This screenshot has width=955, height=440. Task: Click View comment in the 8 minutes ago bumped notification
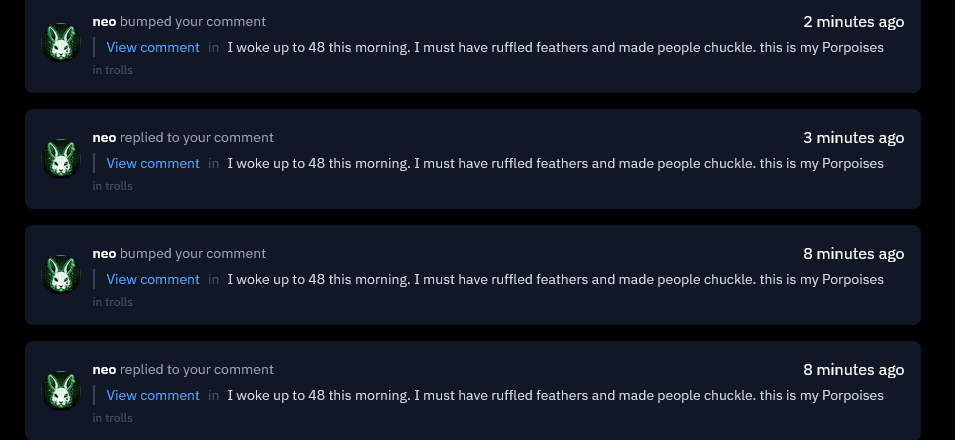click(153, 279)
